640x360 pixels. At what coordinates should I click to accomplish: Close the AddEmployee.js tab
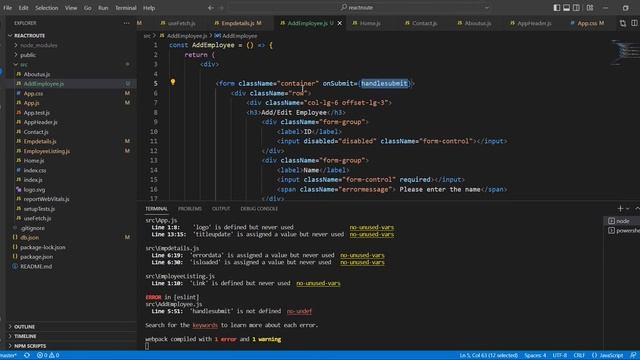coord(340,23)
